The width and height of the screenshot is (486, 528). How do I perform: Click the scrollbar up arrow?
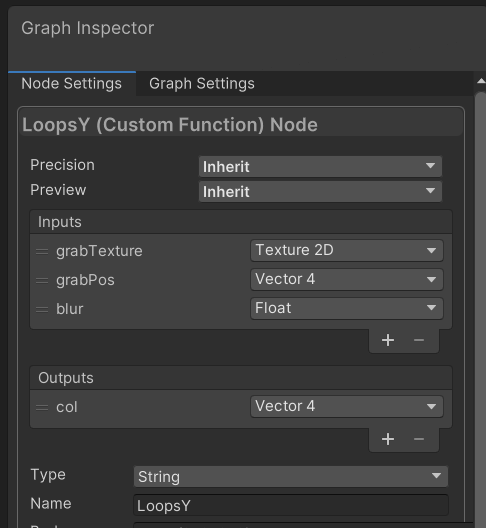(481, 81)
